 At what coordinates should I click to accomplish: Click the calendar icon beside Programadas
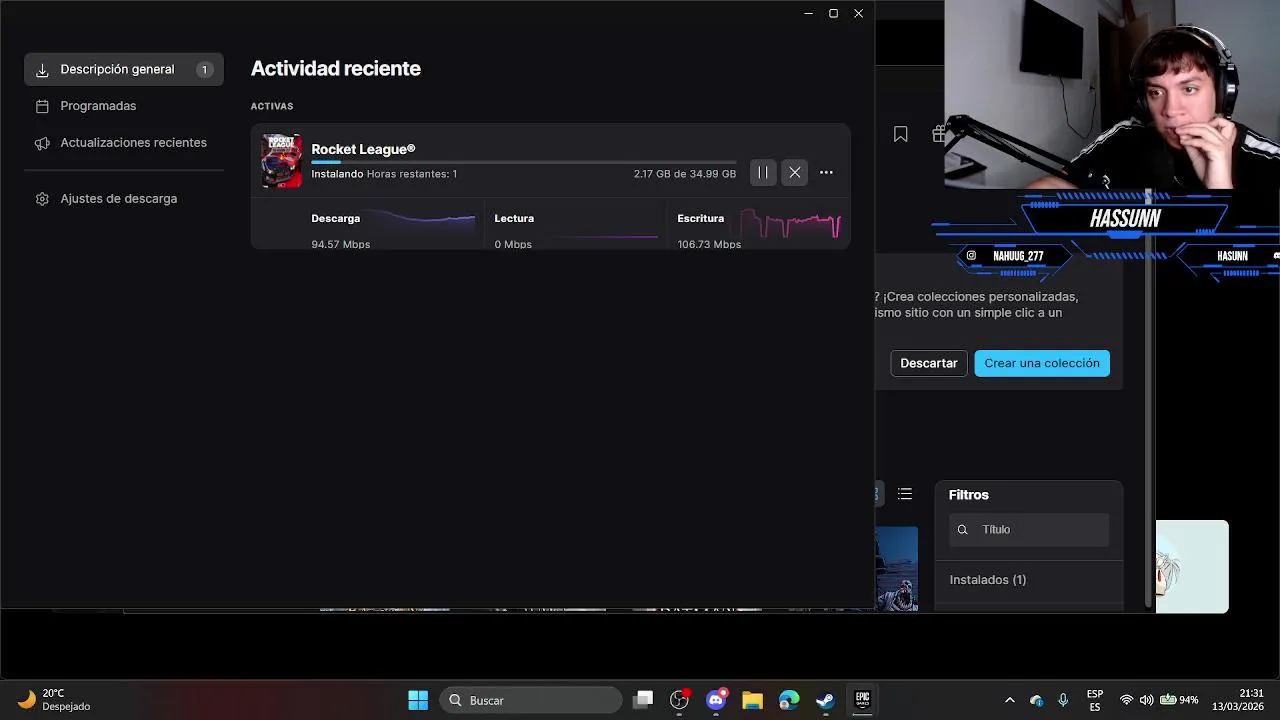click(x=42, y=106)
